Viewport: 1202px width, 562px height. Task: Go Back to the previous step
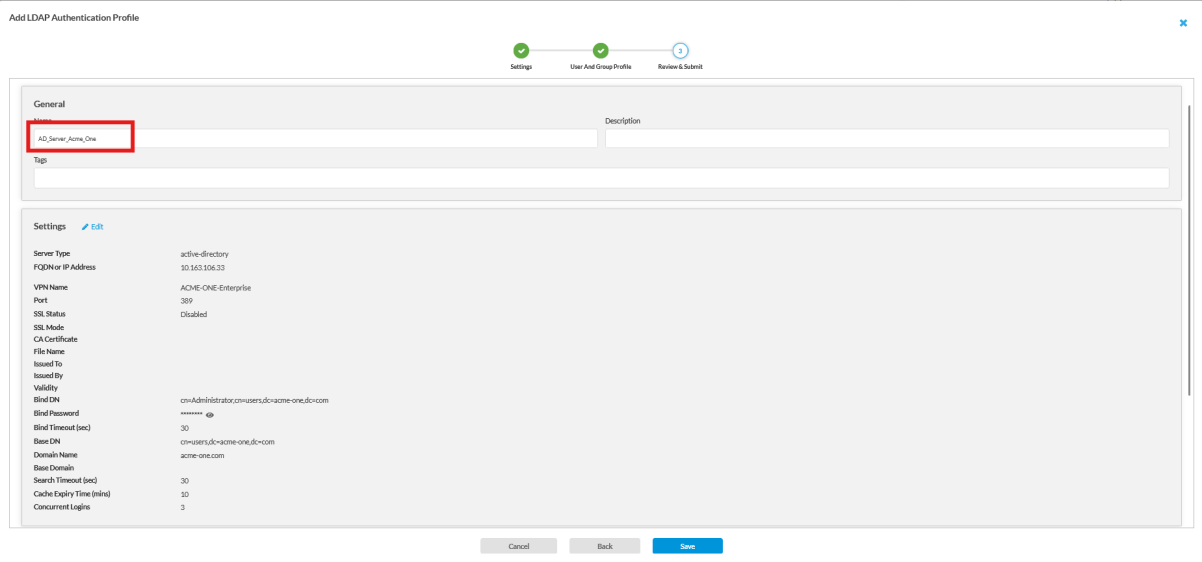[x=604, y=546]
